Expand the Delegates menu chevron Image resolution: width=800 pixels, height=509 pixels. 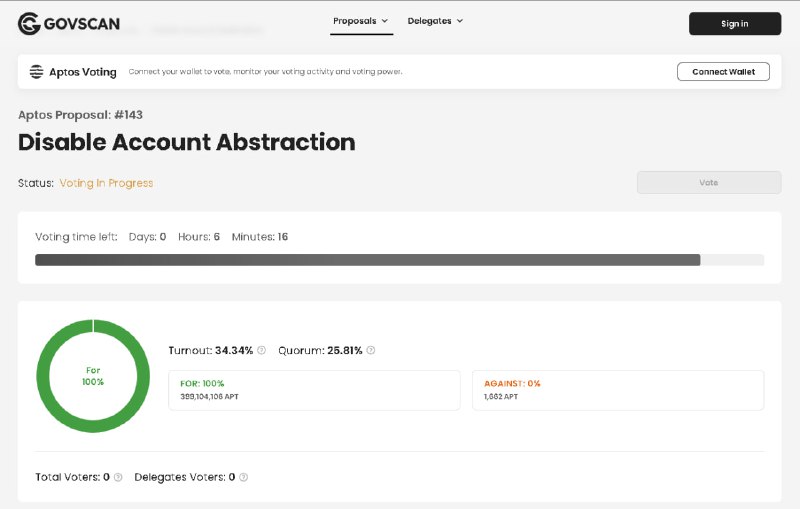click(x=460, y=21)
